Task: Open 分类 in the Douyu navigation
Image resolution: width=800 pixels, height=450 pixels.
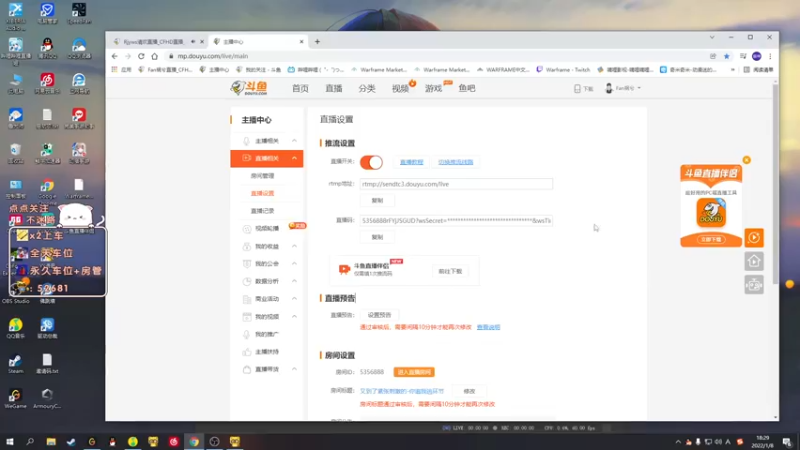Action: 367,88
